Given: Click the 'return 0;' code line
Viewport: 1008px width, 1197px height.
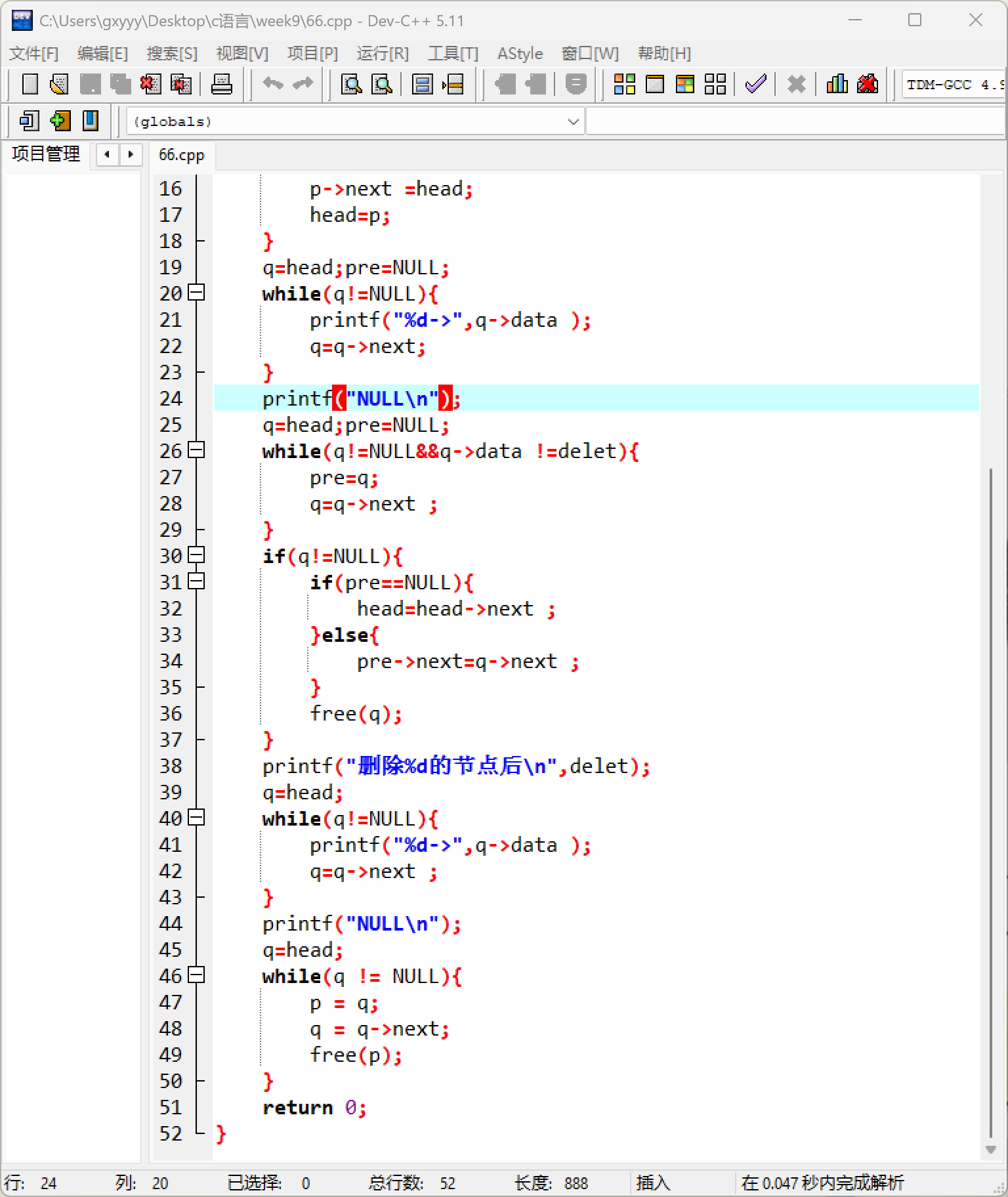Looking at the screenshot, I should coord(314,1107).
